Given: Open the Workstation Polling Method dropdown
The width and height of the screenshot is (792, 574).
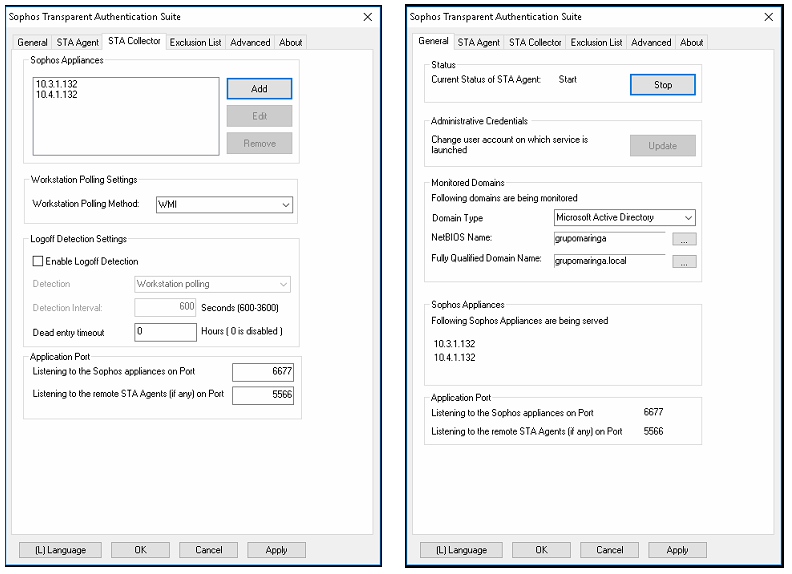Looking at the screenshot, I should [224, 204].
